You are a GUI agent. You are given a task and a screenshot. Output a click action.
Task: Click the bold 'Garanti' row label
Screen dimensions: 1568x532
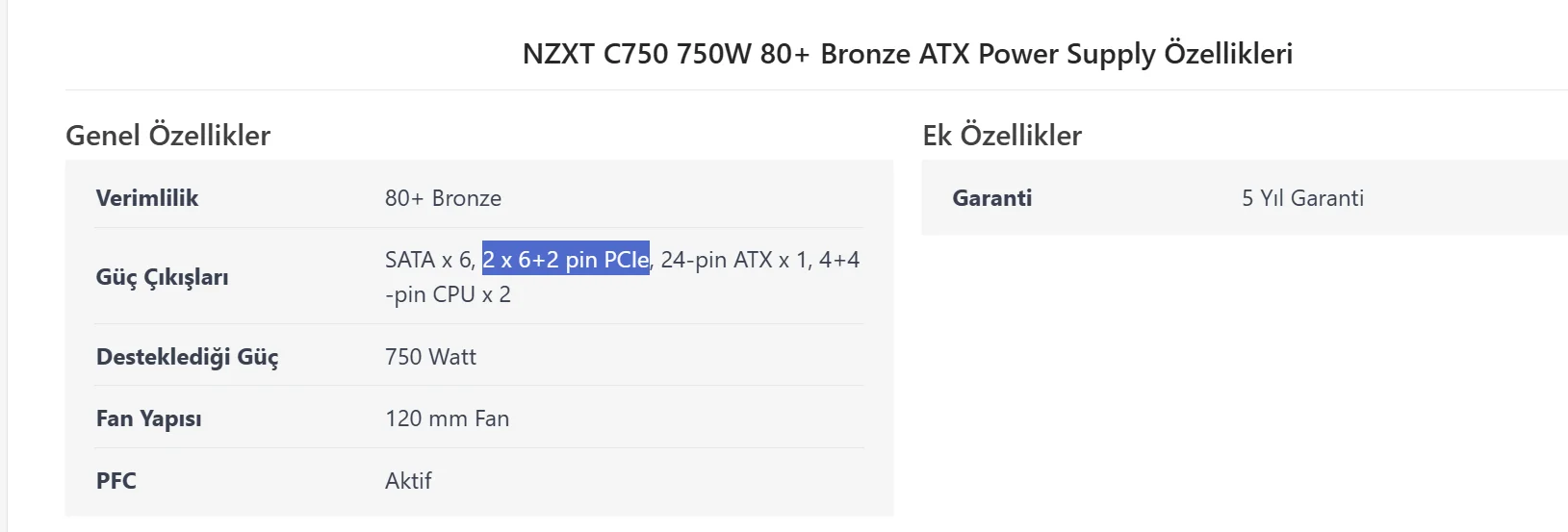click(x=991, y=198)
